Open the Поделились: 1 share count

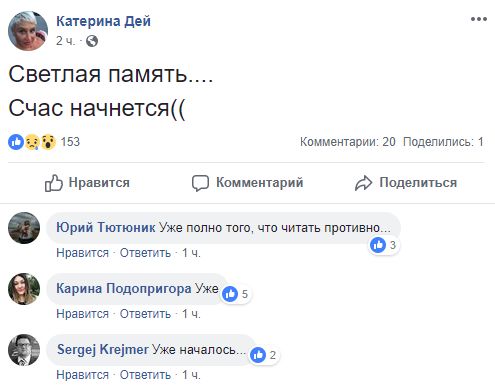click(443, 142)
